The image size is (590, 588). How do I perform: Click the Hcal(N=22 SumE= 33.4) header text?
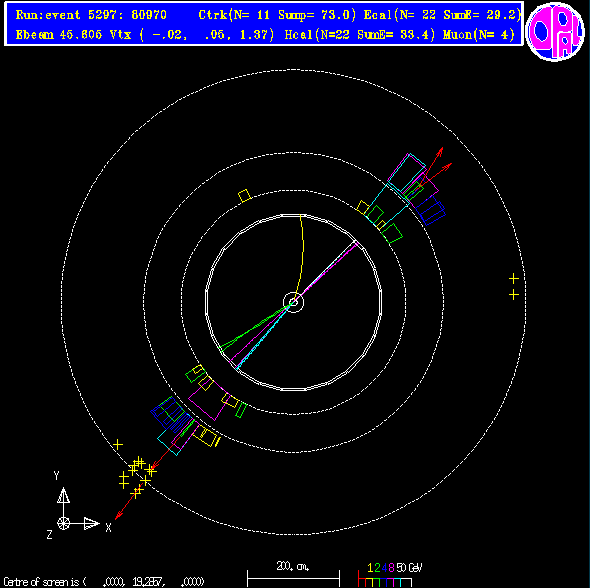360,35
